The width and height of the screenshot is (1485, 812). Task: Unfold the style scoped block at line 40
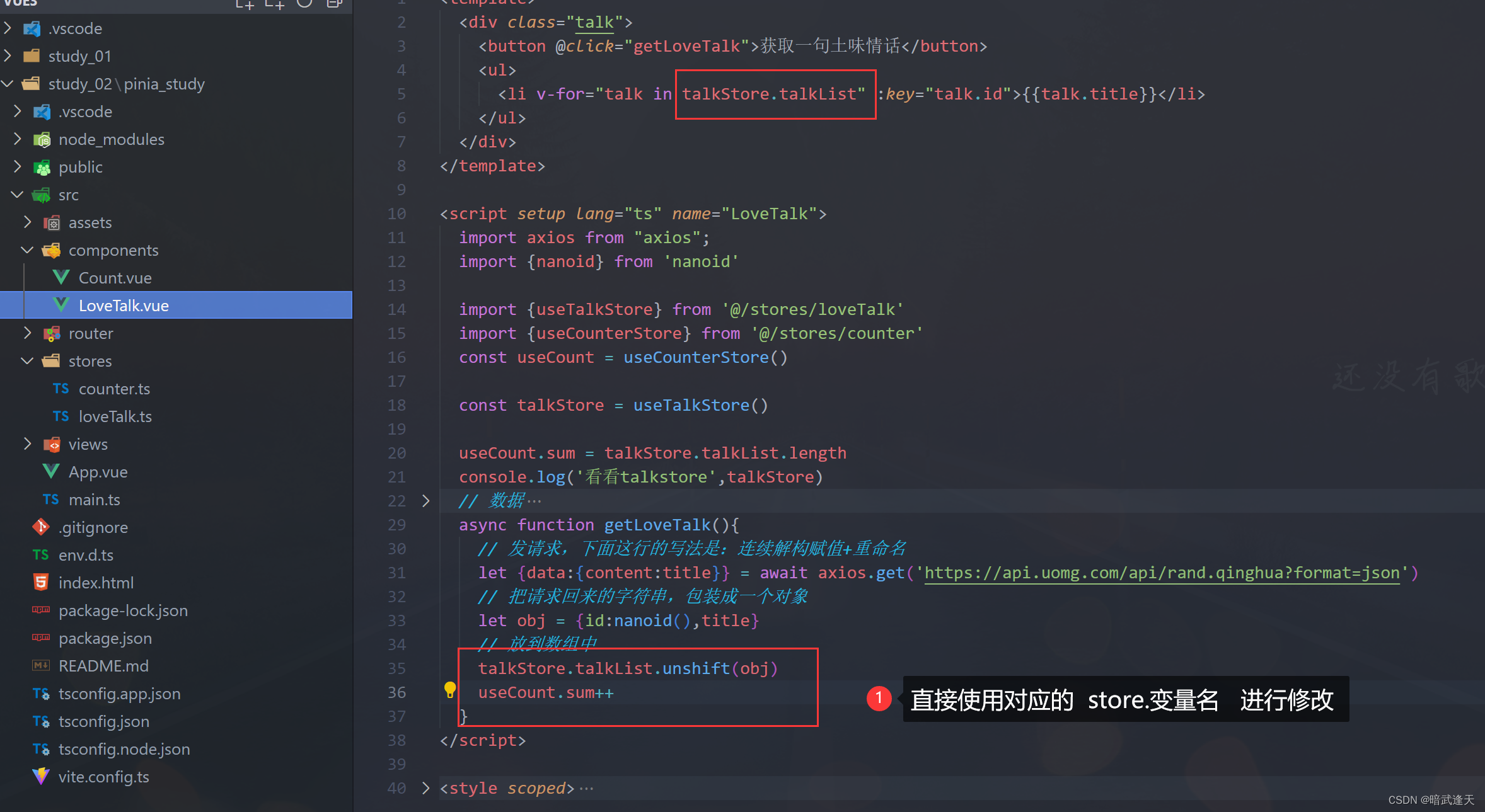(x=426, y=788)
